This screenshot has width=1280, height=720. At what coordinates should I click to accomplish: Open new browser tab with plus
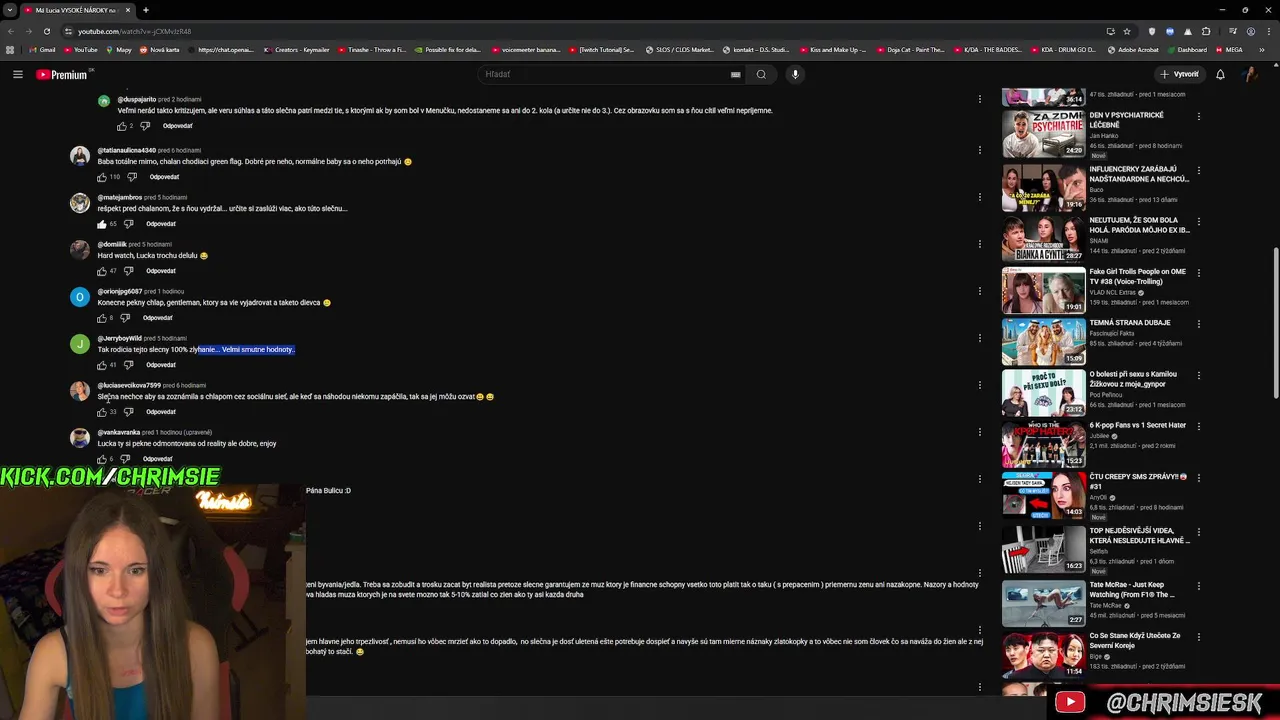click(x=145, y=10)
